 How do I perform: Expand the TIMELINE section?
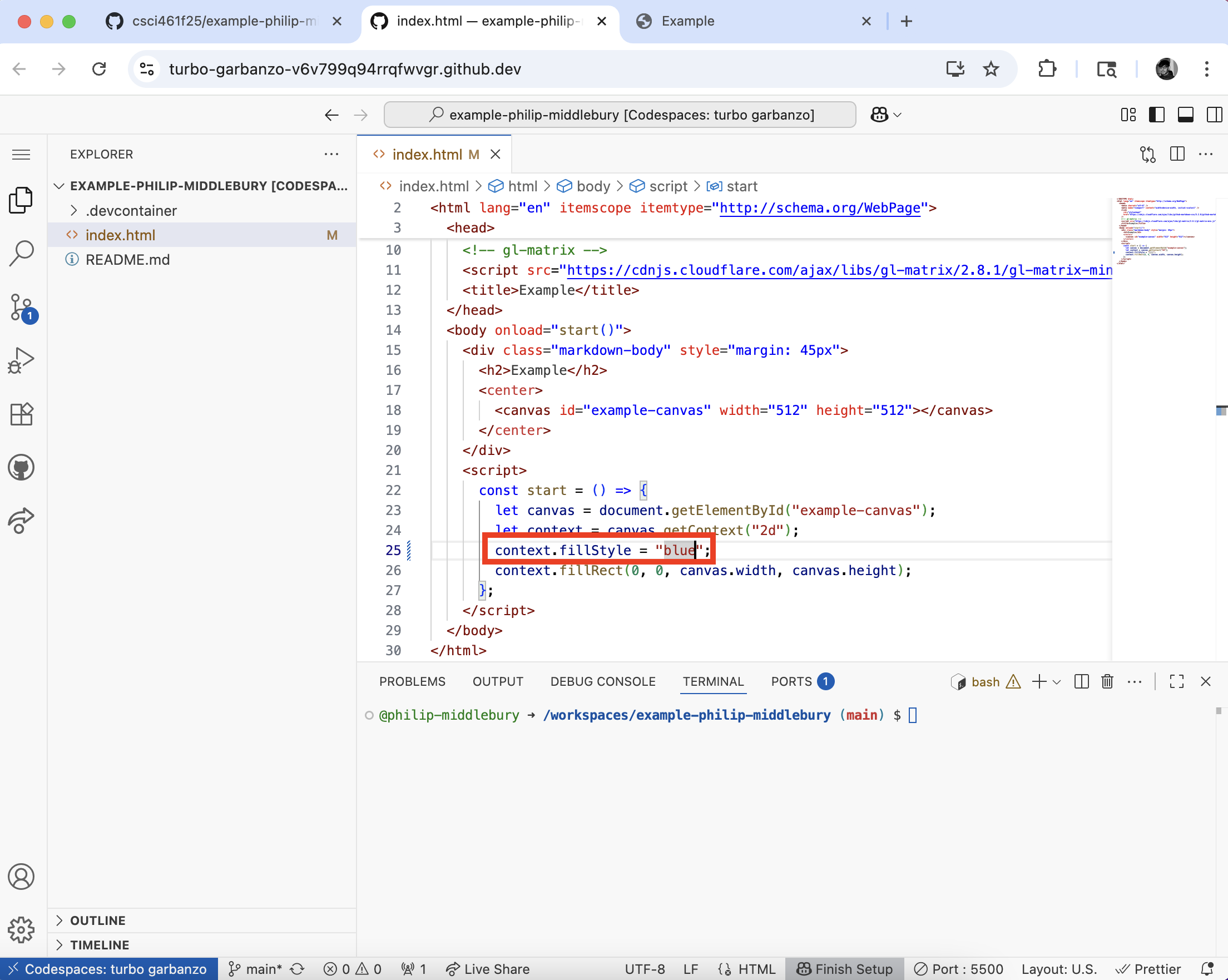click(202, 945)
